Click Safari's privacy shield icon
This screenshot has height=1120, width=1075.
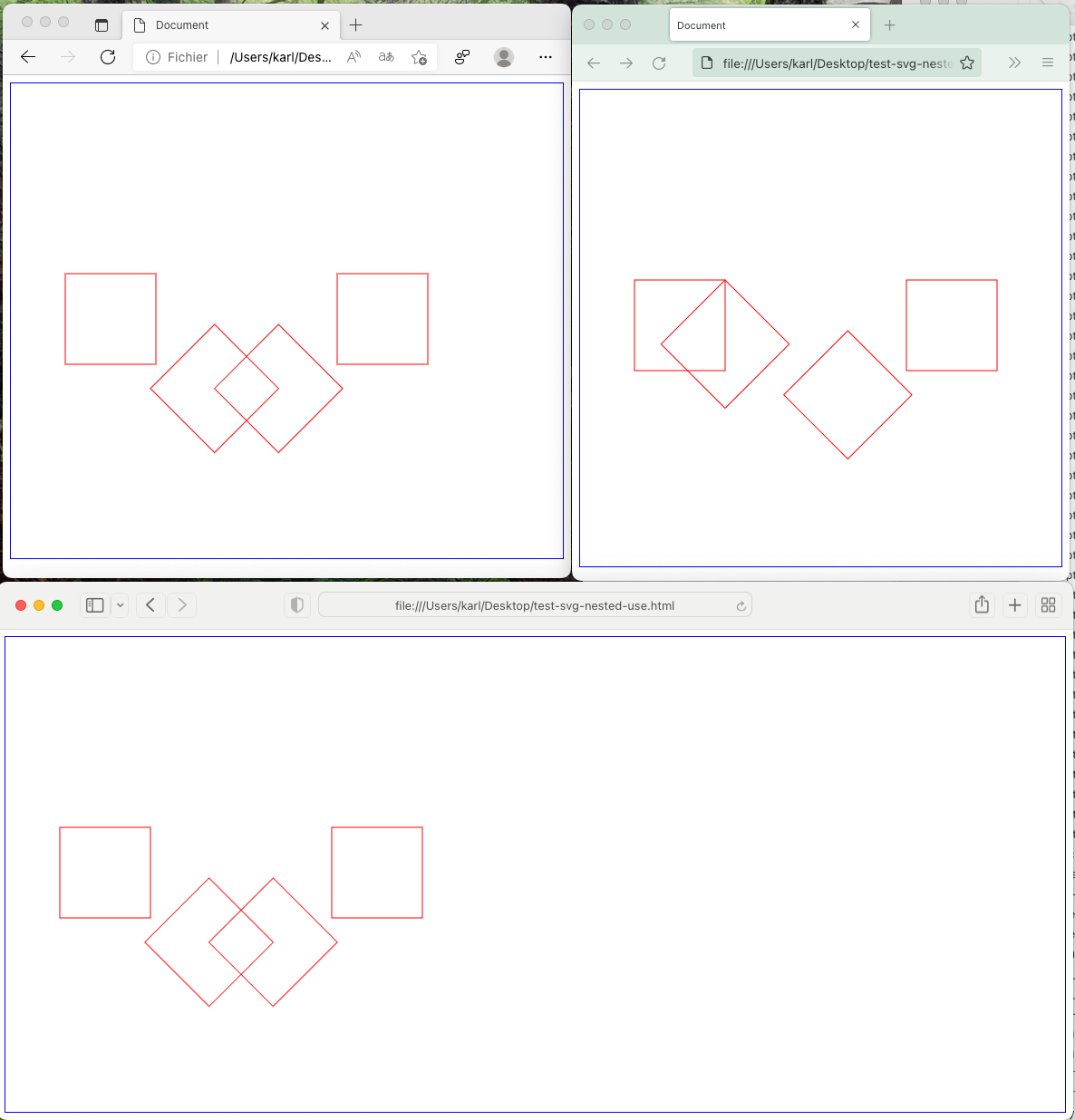(x=297, y=604)
